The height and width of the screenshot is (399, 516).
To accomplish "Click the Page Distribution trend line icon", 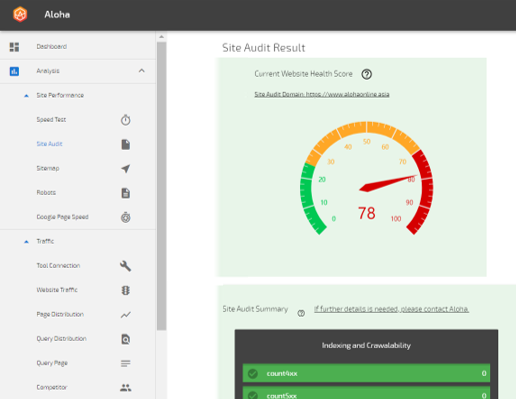I will (x=126, y=315).
